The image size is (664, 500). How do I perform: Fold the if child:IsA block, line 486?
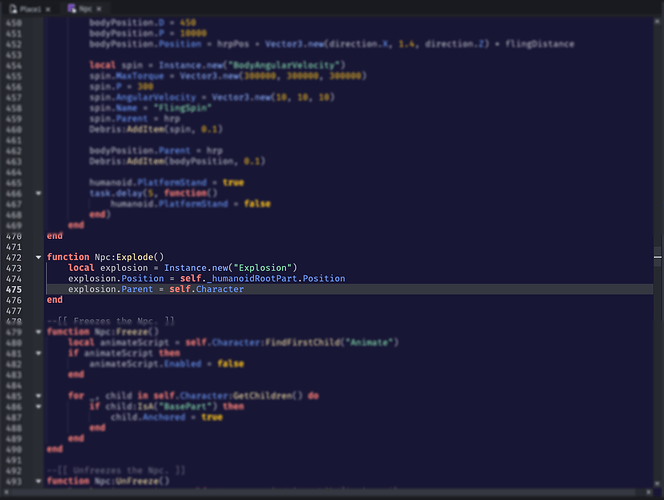pos(38,406)
